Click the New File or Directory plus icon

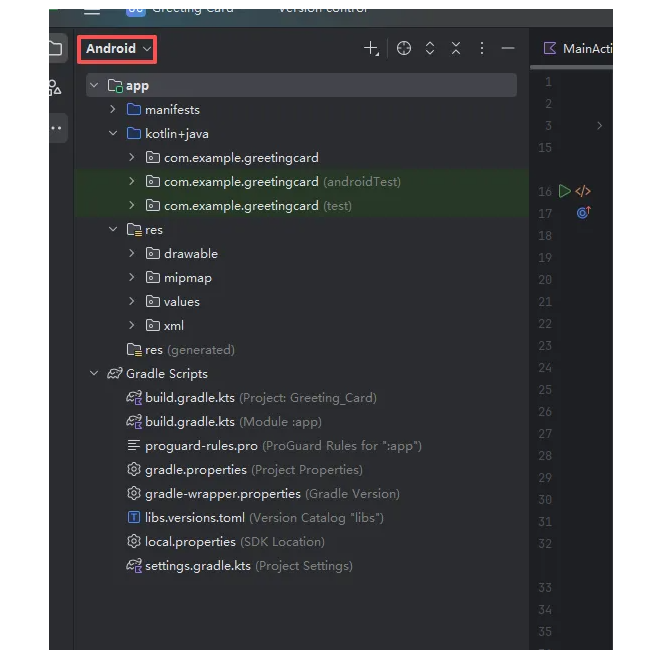pyautogui.click(x=371, y=49)
